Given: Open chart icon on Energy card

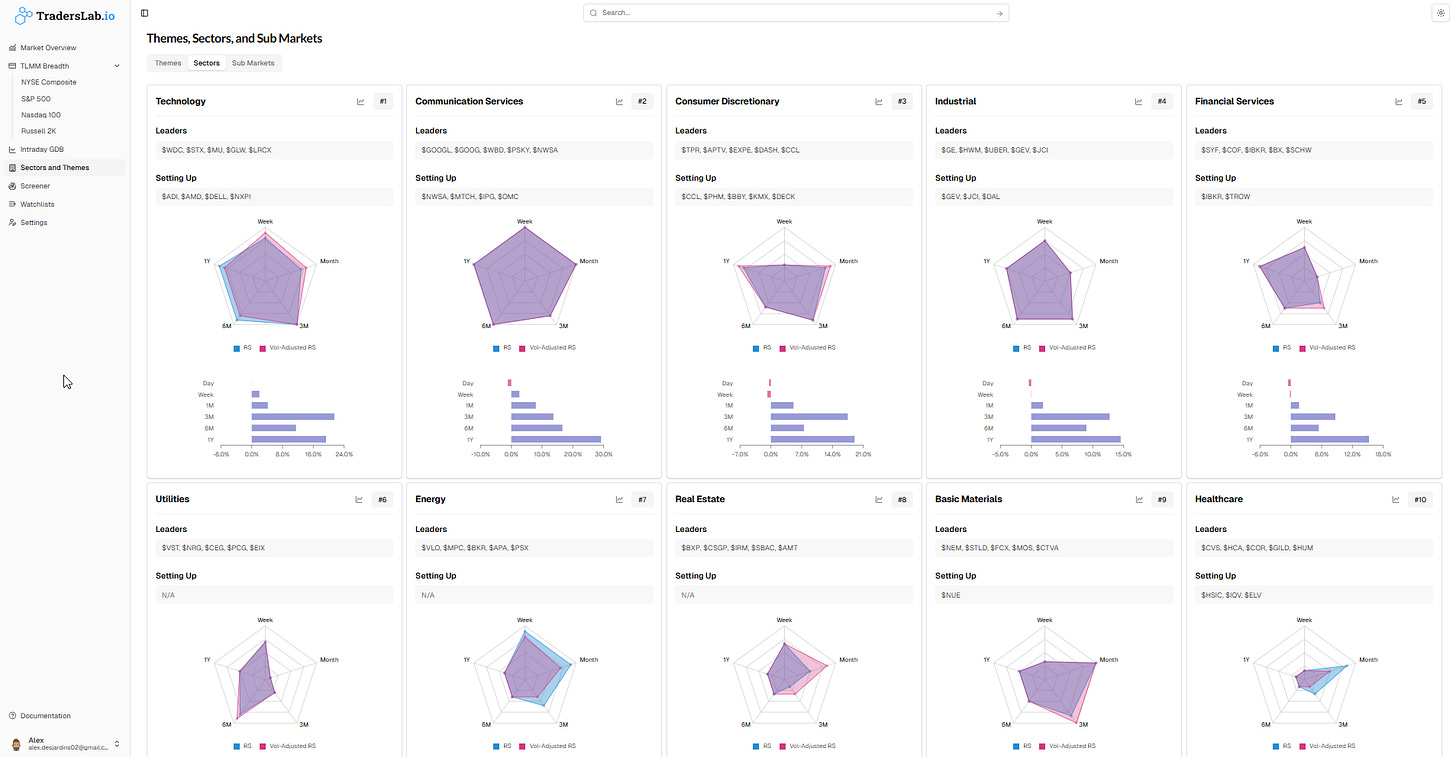Looking at the screenshot, I should (x=620, y=499).
